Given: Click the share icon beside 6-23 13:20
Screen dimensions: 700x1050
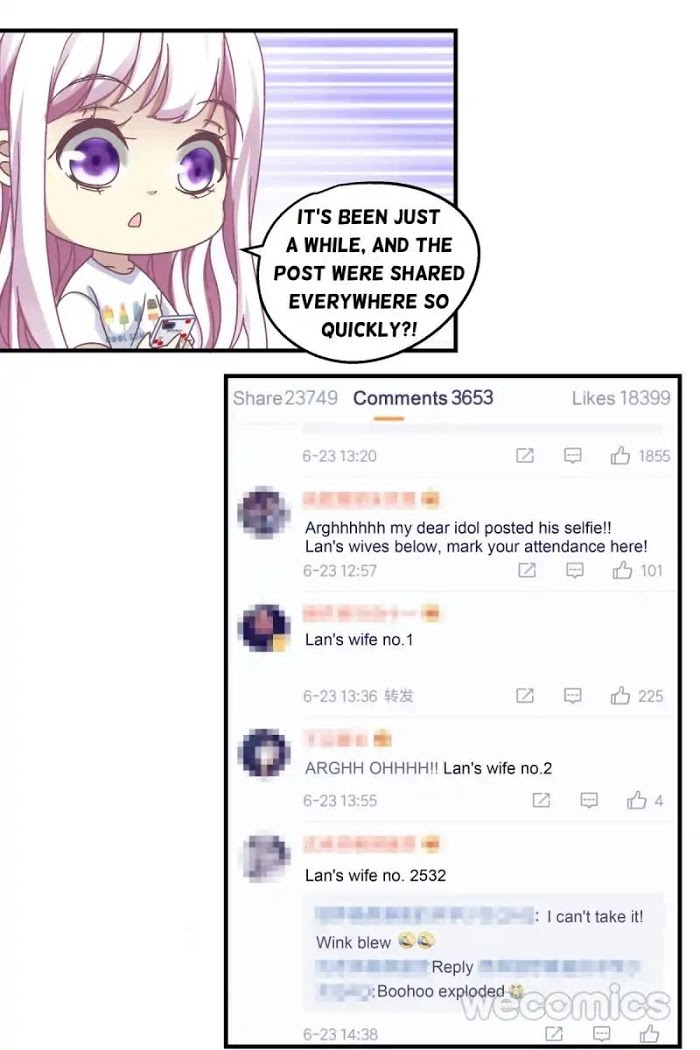Looking at the screenshot, I should tap(524, 456).
